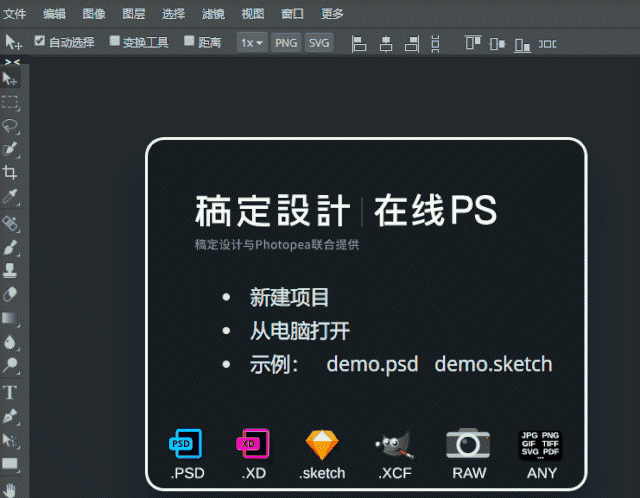Image resolution: width=640 pixels, height=498 pixels.
Task: Open the 图层 menu
Action: (x=134, y=14)
